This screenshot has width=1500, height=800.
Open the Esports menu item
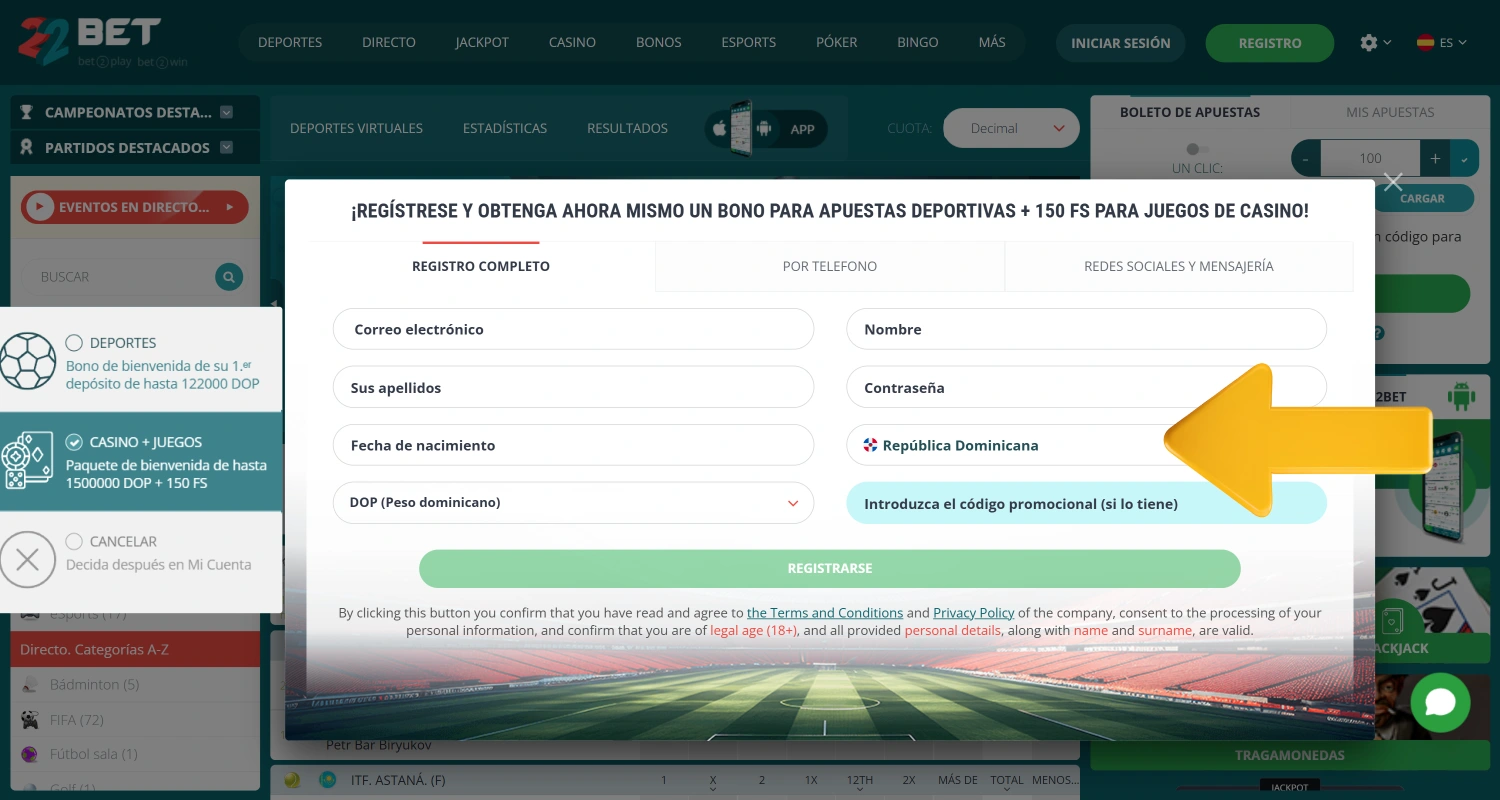[x=749, y=42]
